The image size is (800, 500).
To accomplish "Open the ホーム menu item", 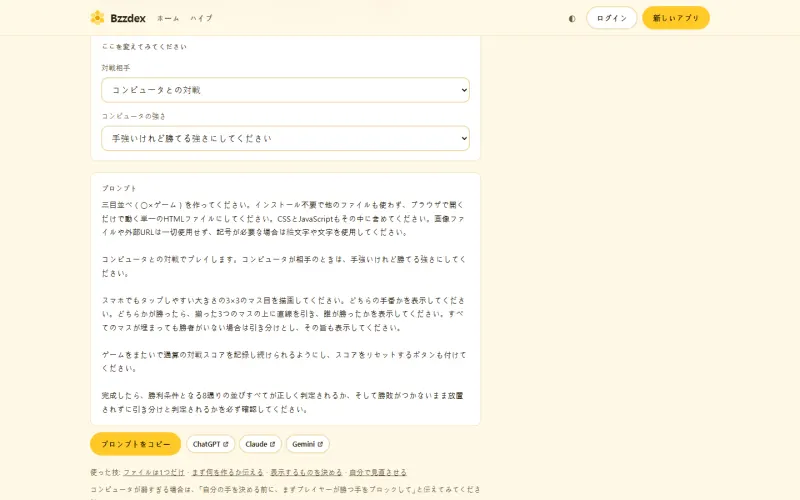I will coord(168,18).
